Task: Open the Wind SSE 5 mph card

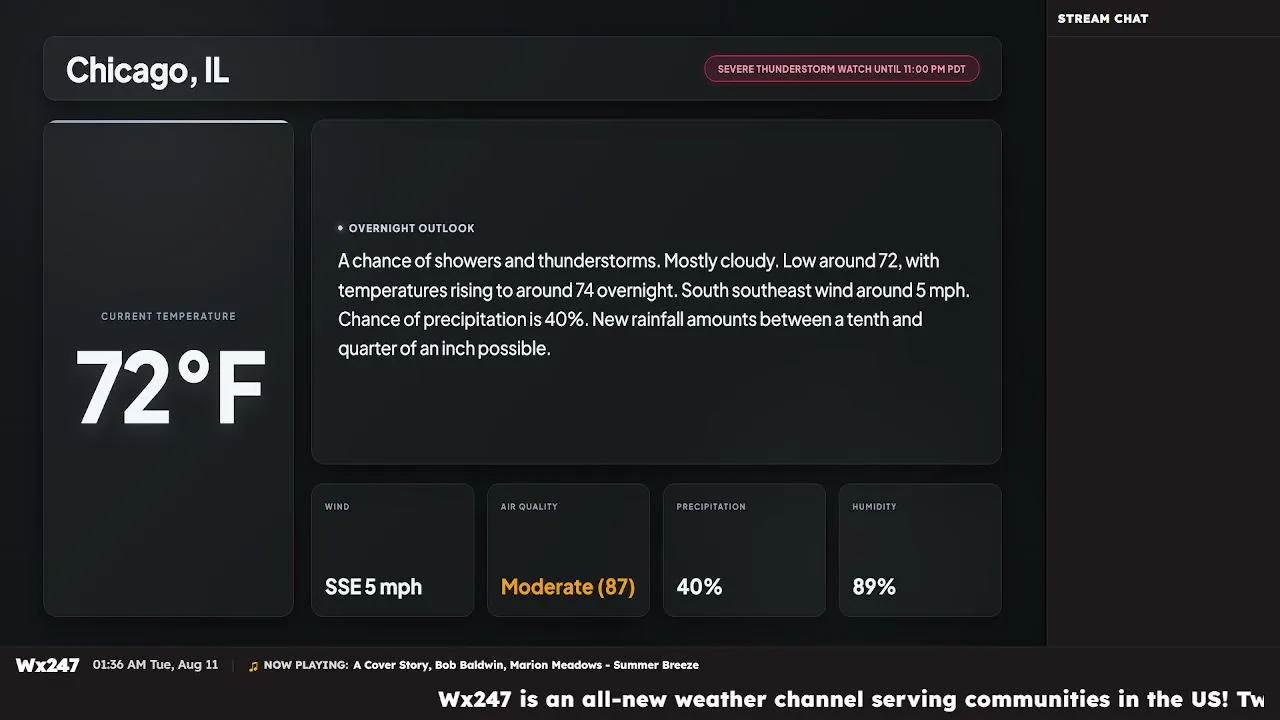Action: (392, 550)
